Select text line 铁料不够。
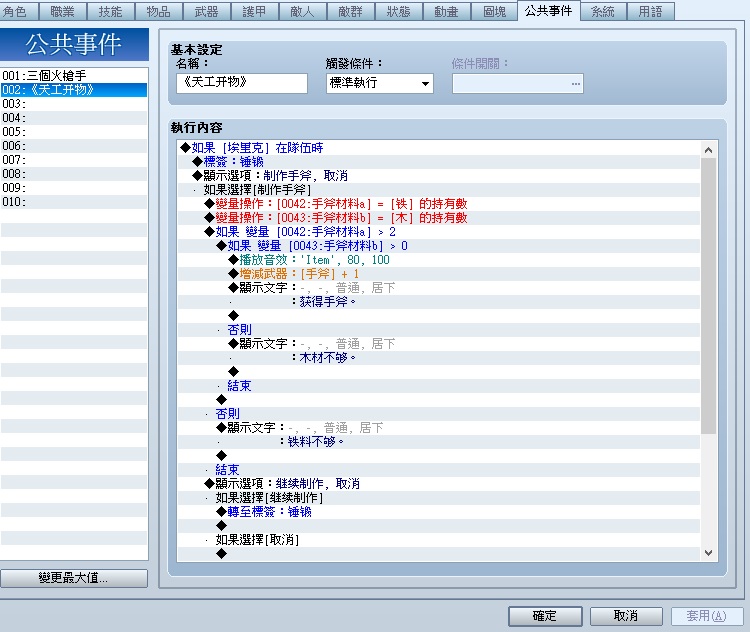 [x=439, y=442]
